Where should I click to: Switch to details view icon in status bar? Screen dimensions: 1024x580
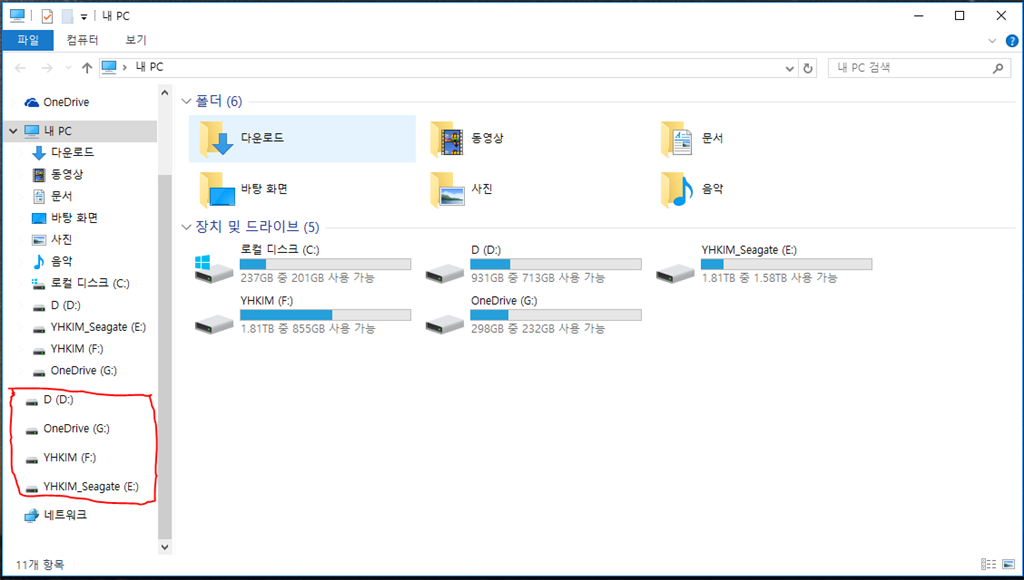[x=989, y=564]
